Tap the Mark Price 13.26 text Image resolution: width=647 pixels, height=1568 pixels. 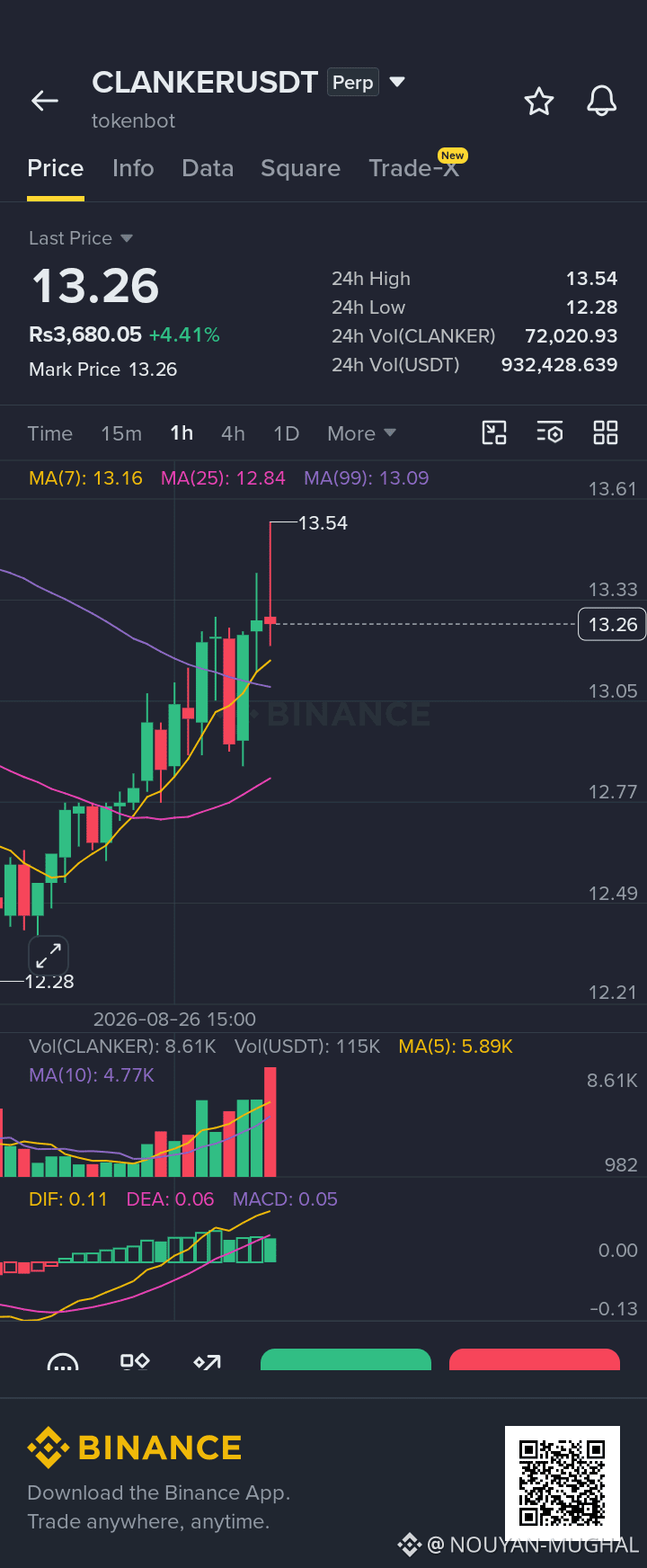[x=102, y=370]
